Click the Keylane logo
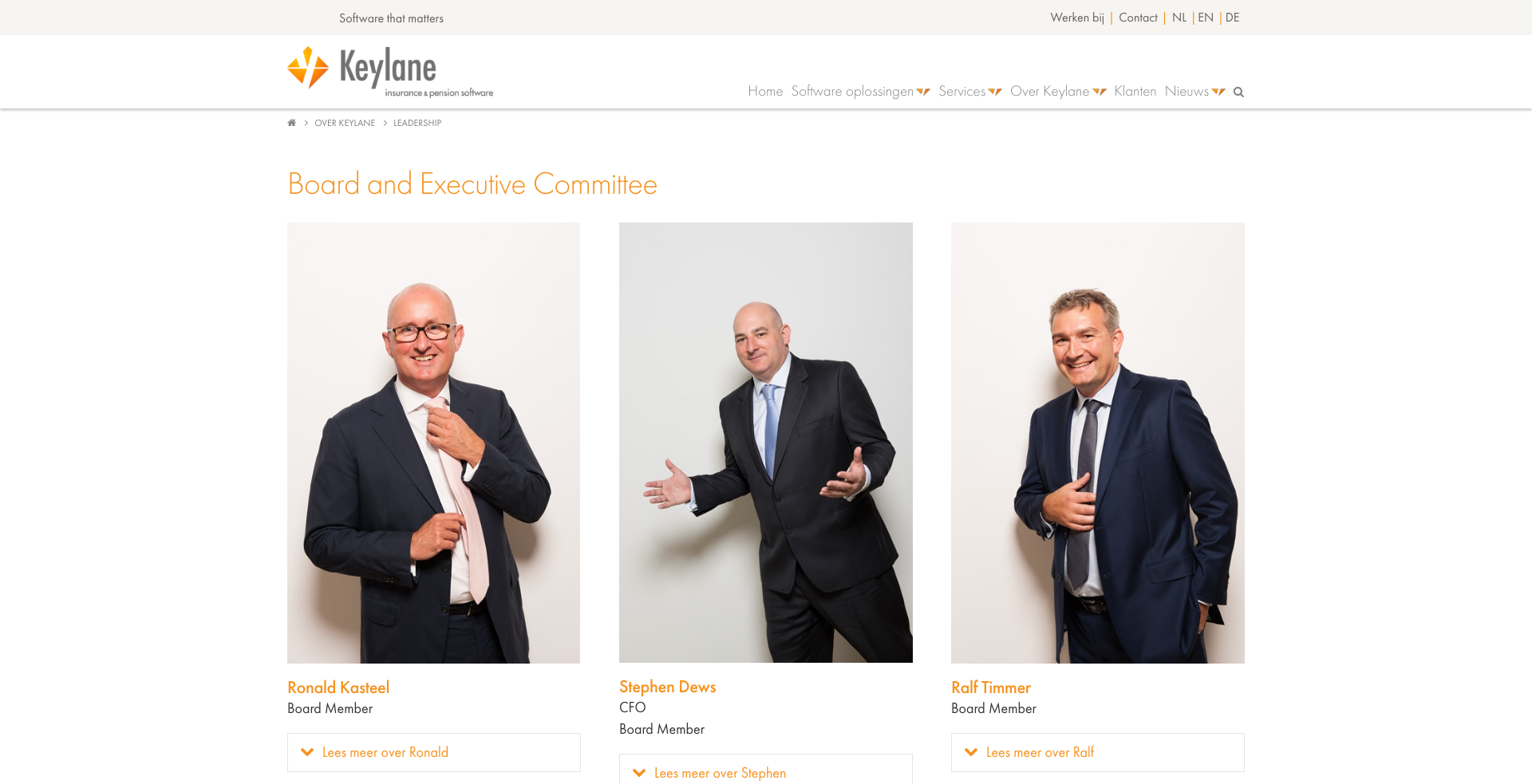1532x784 pixels. tap(390, 72)
